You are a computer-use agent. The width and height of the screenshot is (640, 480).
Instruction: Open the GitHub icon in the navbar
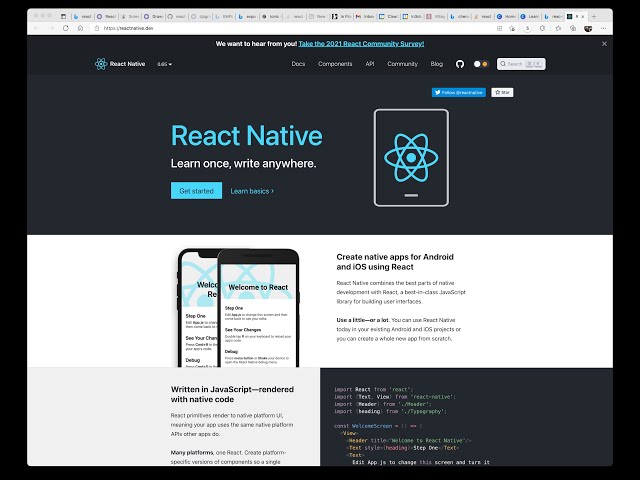pos(460,64)
